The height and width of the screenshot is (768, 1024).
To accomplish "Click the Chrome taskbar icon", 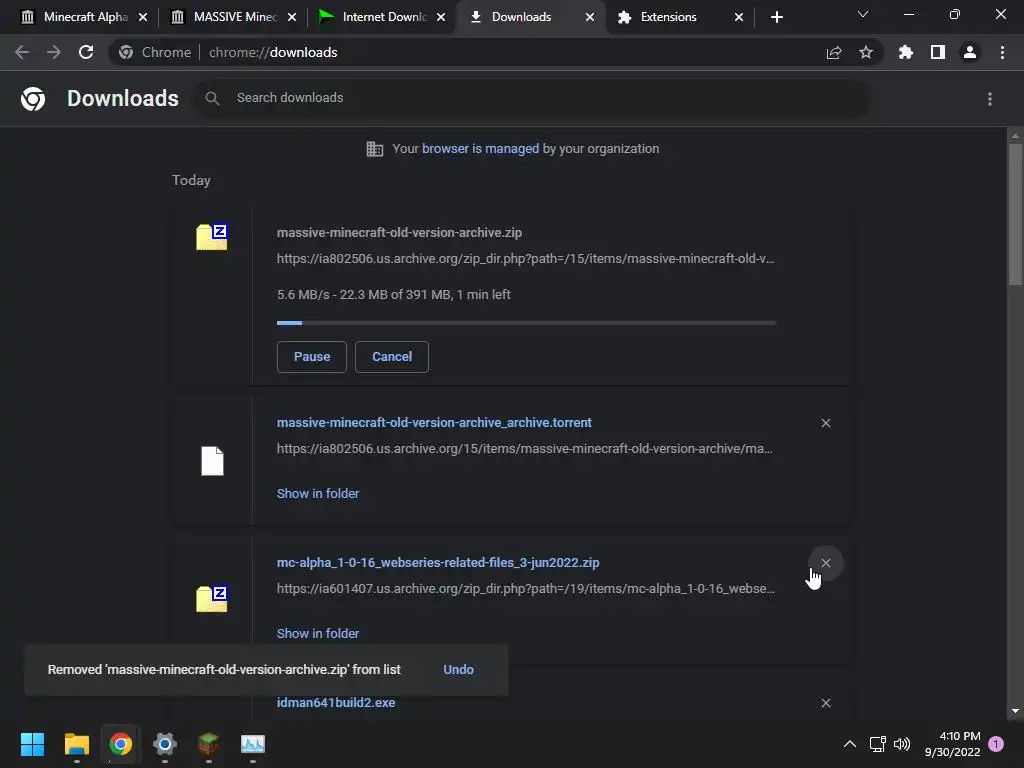I will tap(120, 744).
